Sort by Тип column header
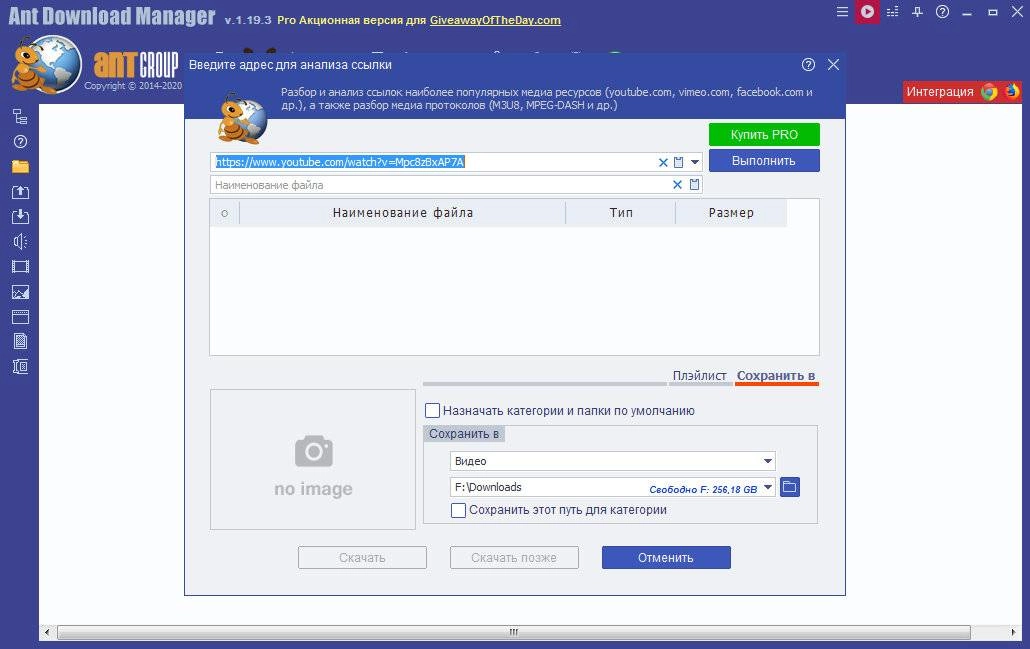 (621, 213)
